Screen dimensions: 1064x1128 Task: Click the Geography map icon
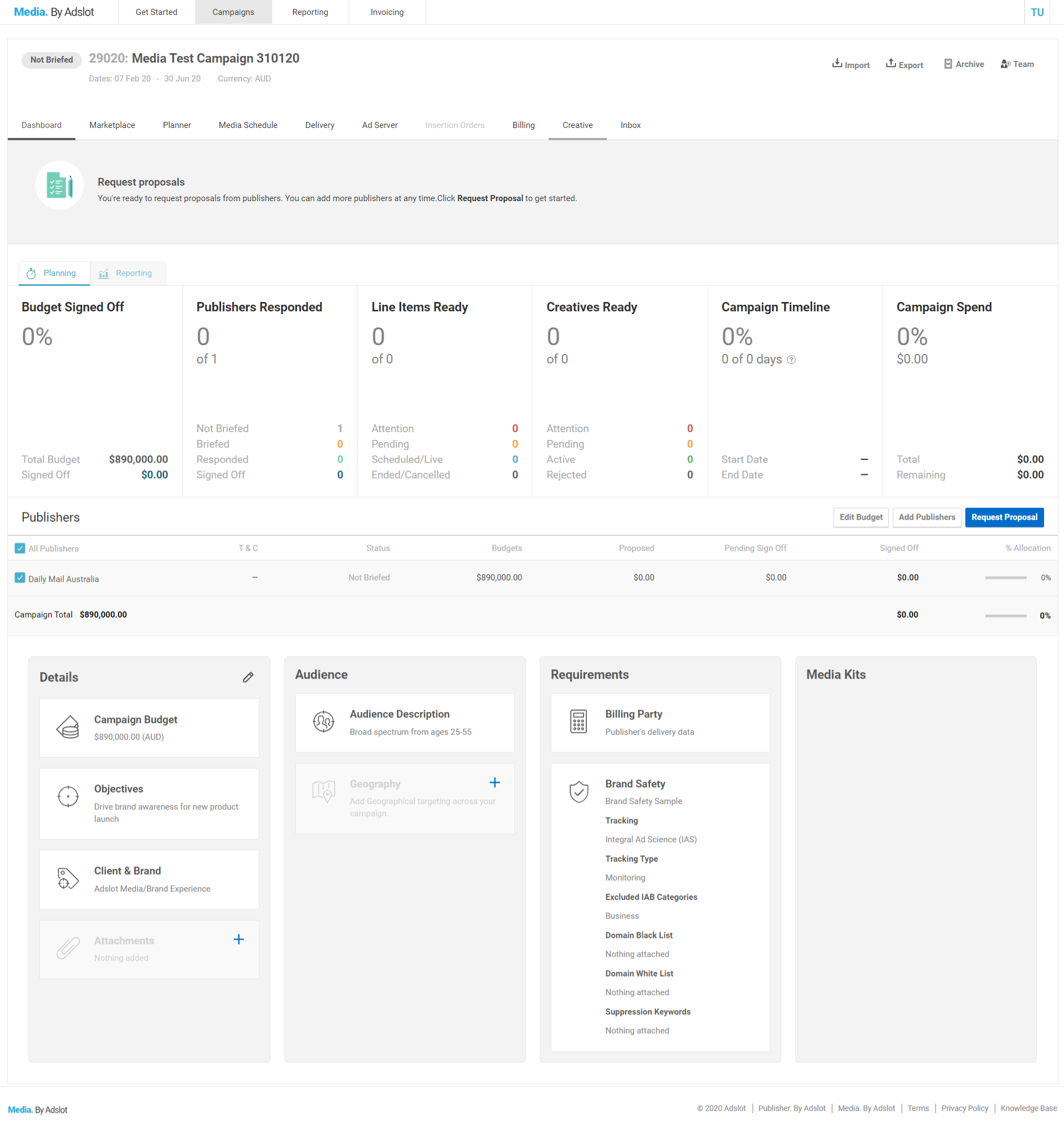tap(324, 791)
